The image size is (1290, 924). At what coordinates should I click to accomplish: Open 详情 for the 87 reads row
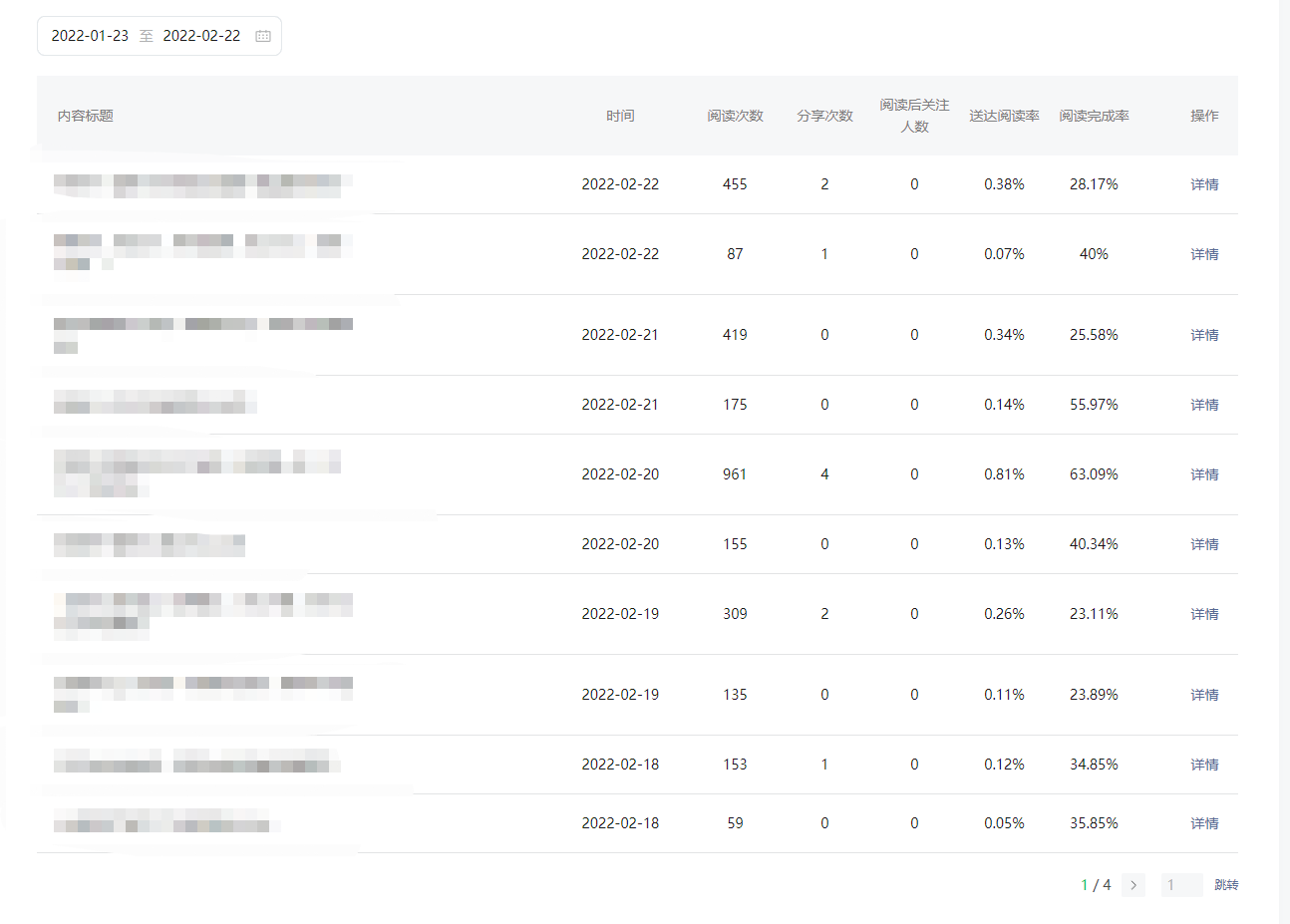click(1204, 254)
